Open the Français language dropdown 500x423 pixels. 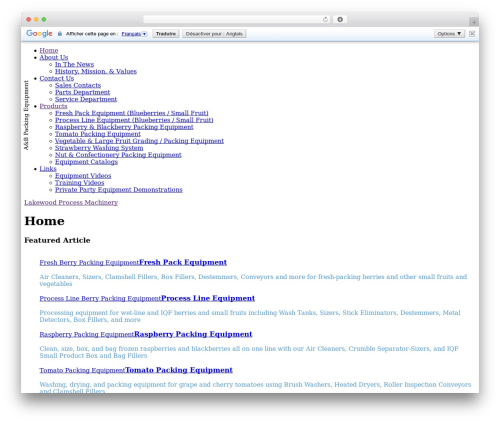[134, 34]
